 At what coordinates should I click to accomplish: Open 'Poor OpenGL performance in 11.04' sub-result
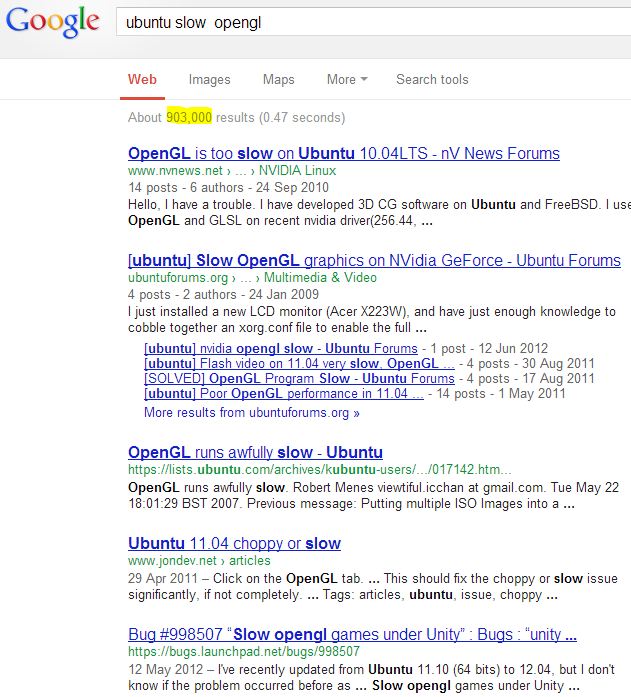pyautogui.click(x=284, y=394)
